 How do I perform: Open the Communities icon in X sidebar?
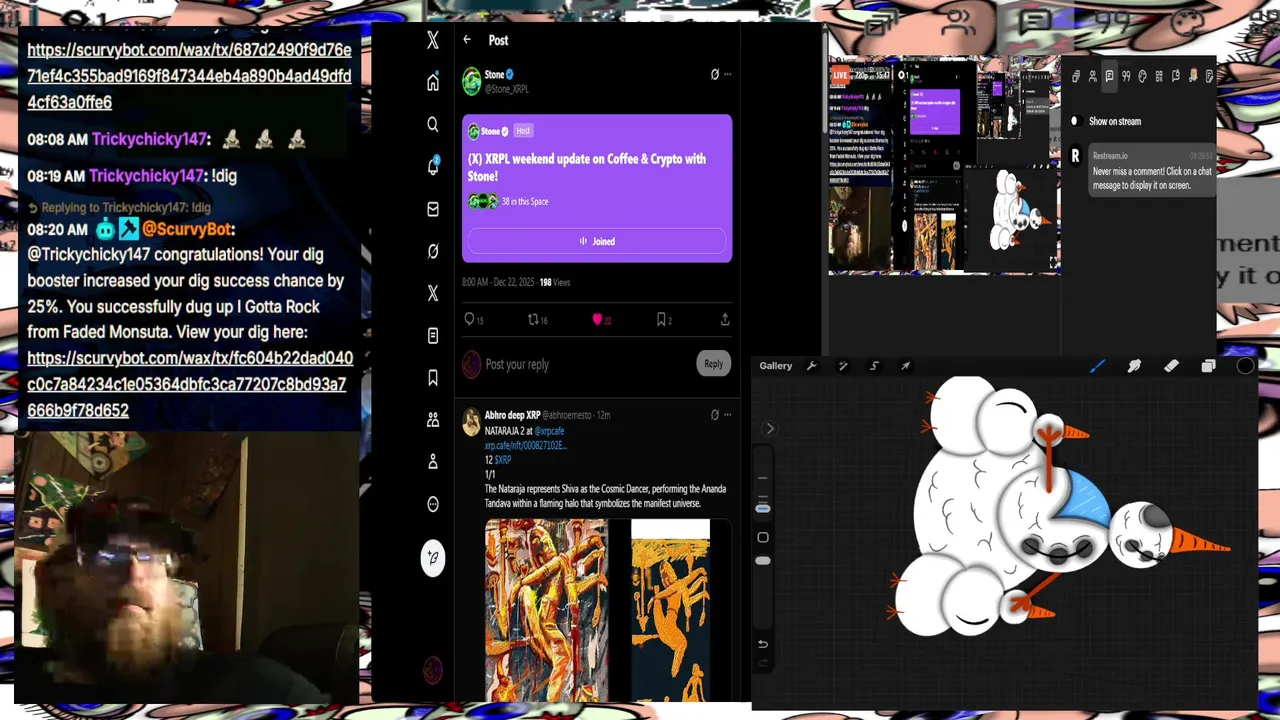point(433,420)
